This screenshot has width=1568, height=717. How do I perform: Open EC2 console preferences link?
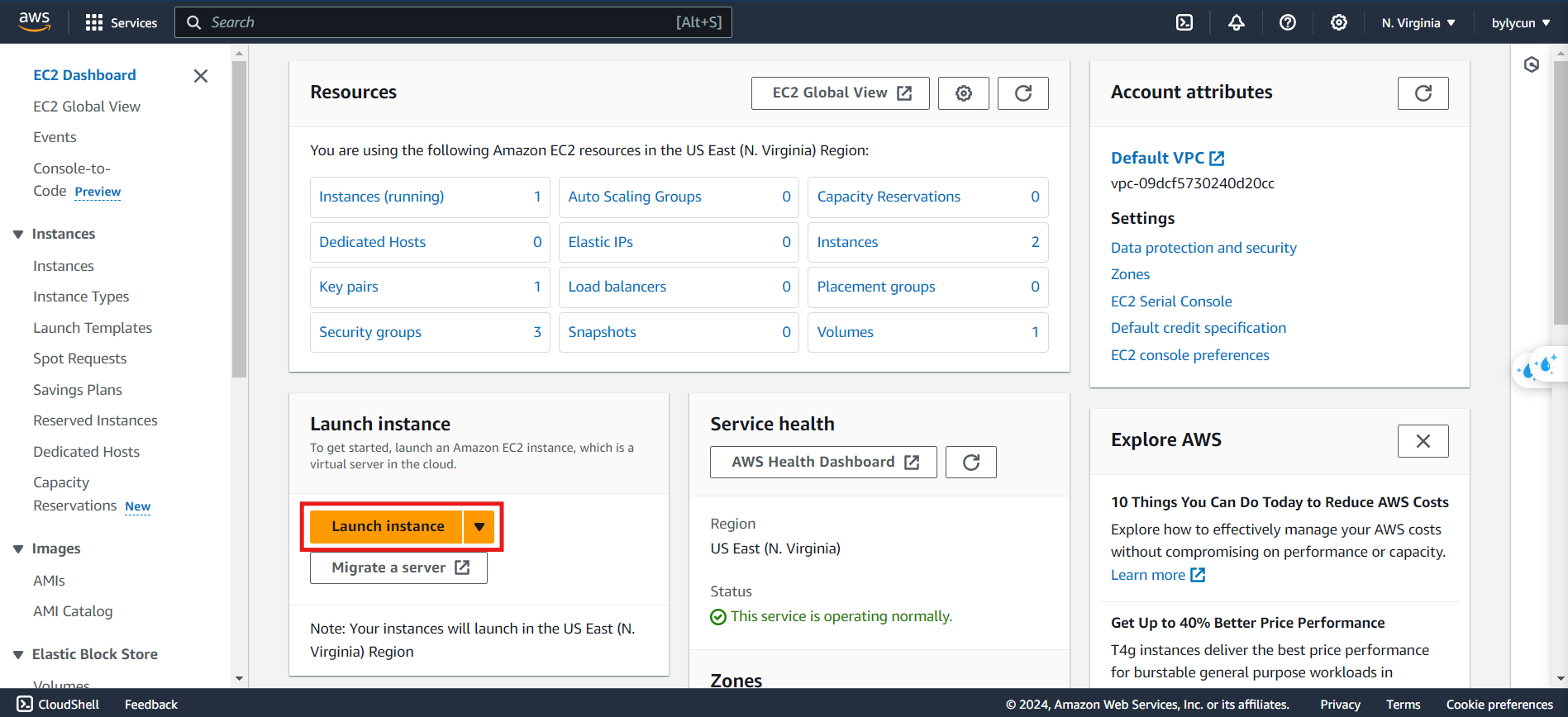click(1189, 355)
